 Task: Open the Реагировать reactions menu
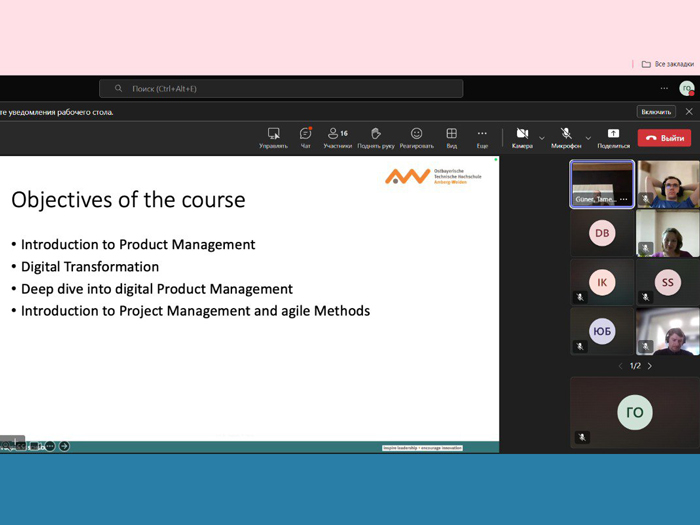click(x=416, y=137)
